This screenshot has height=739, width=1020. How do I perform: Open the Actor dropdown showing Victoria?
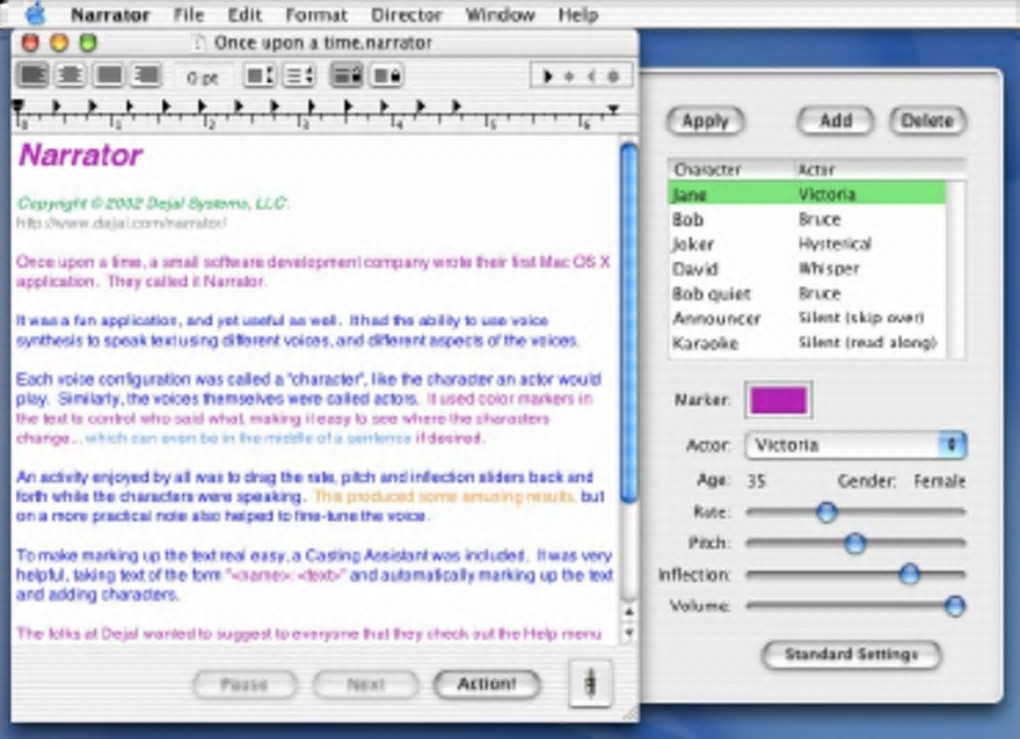pos(855,445)
